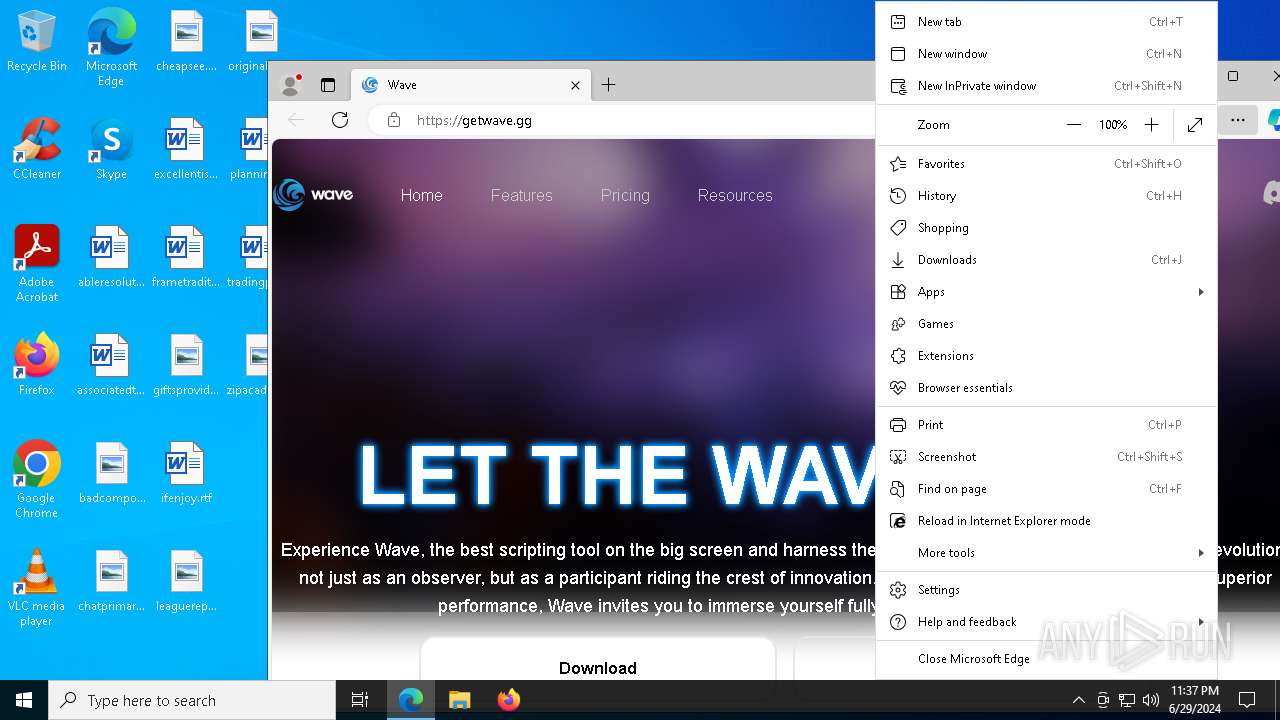Select Find on page
The height and width of the screenshot is (720, 1280).
[x=1046, y=489]
